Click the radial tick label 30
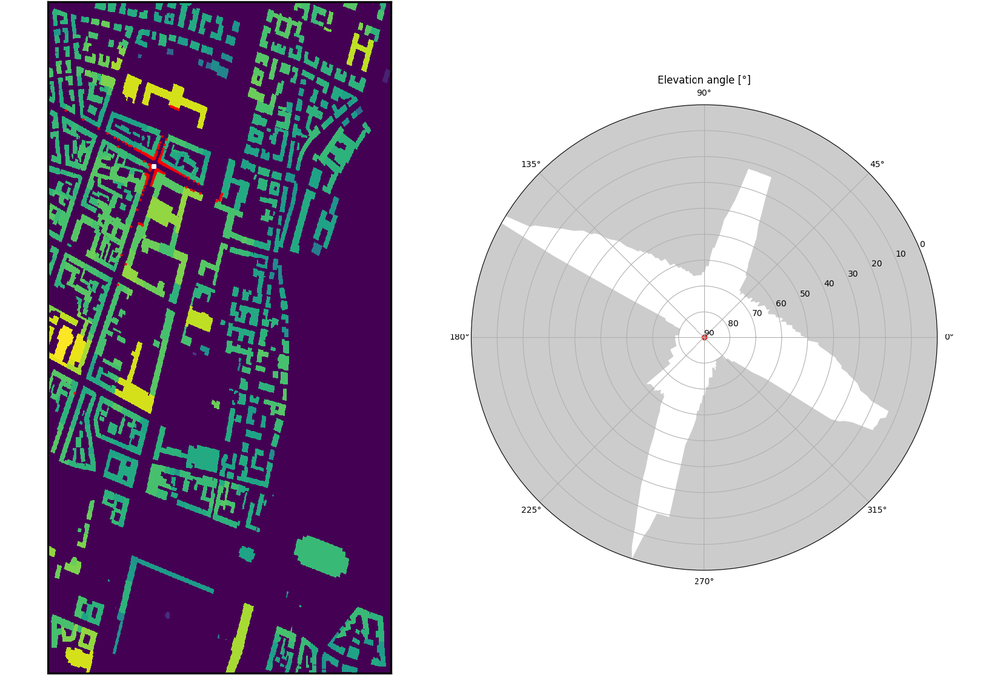Viewport: 1000px width, 675px height. point(852,274)
